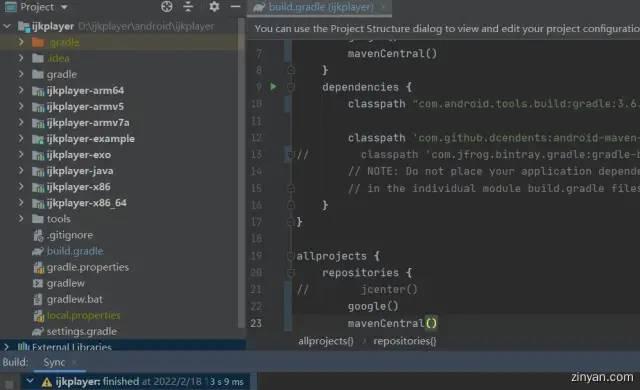Collapse the ijkplayer root project node
640x390 pixels.
(x=7, y=27)
